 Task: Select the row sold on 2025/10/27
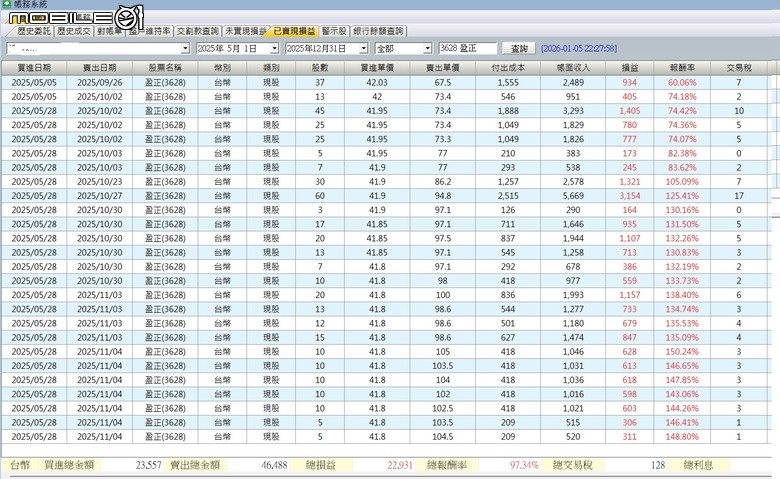coord(384,196)
